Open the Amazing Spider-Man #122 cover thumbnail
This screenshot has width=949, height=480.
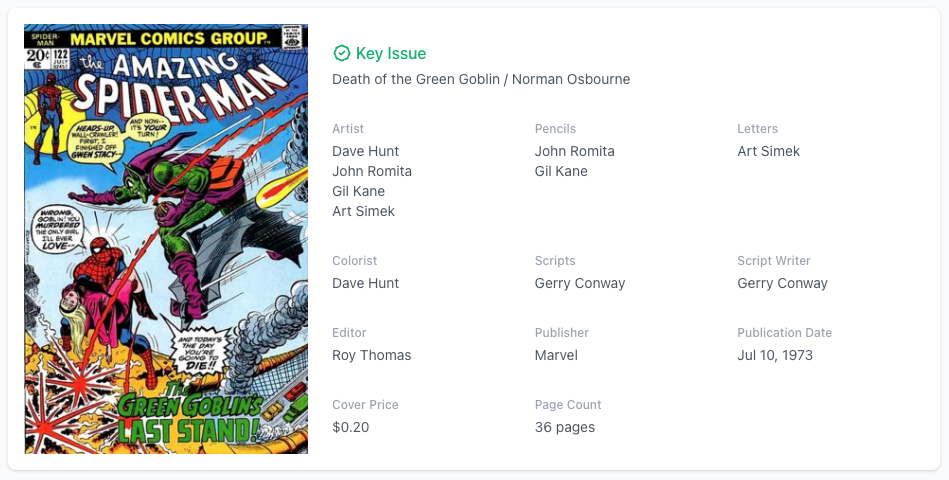166,239
